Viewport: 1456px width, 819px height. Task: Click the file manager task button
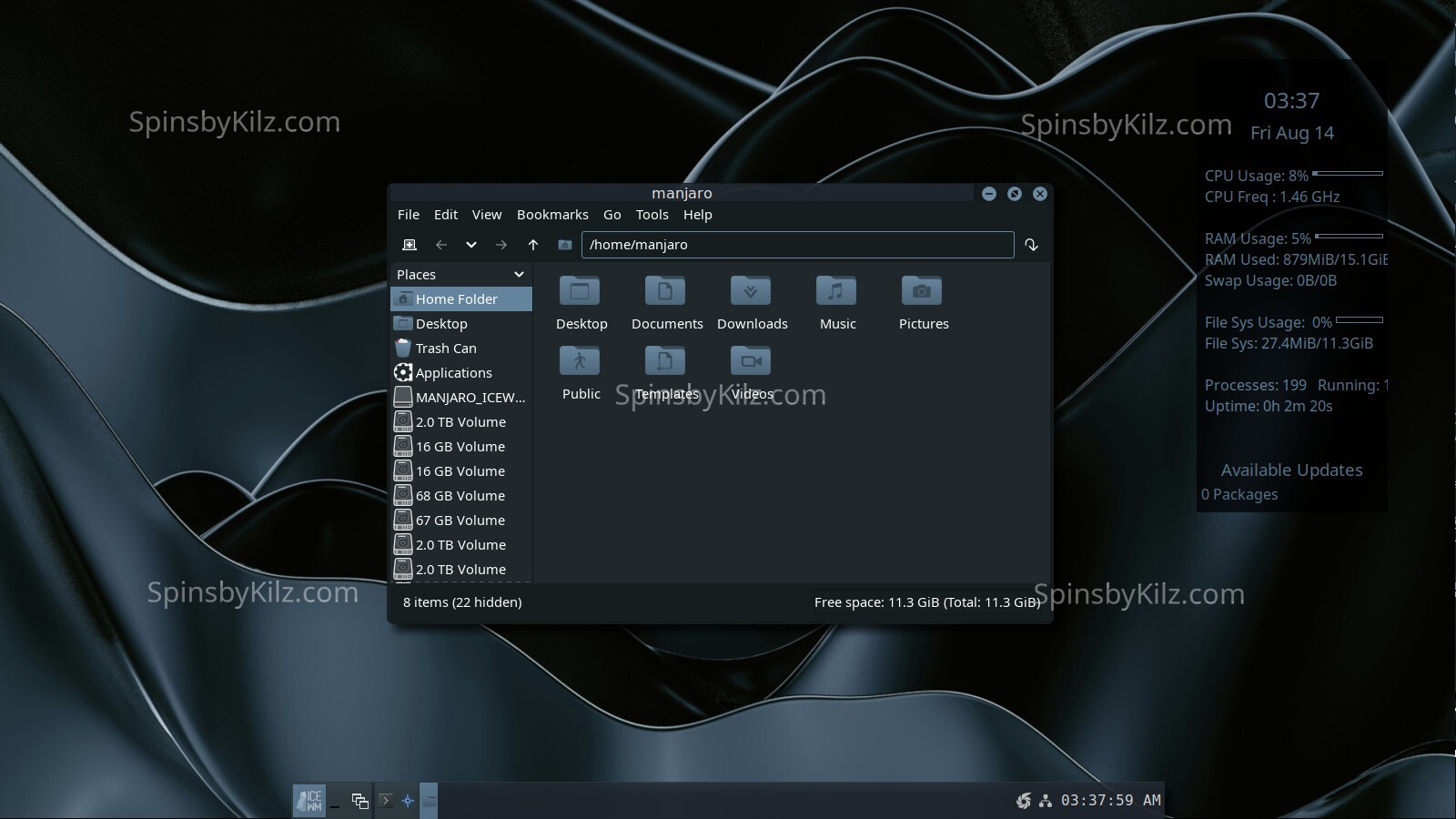click(x=429, y=801)
